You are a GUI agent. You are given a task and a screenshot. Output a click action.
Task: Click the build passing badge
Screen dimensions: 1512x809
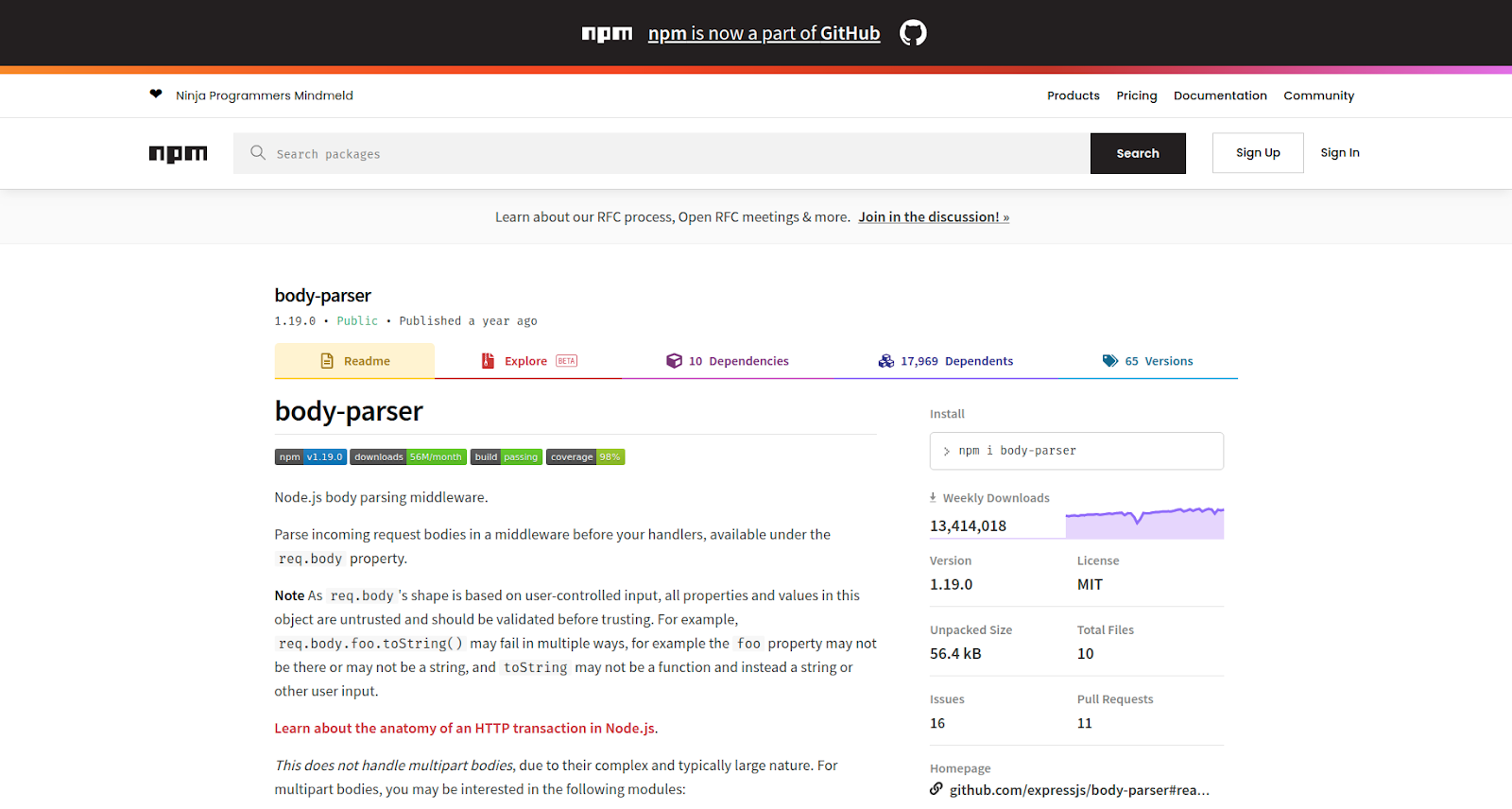(x=507, y=457)
